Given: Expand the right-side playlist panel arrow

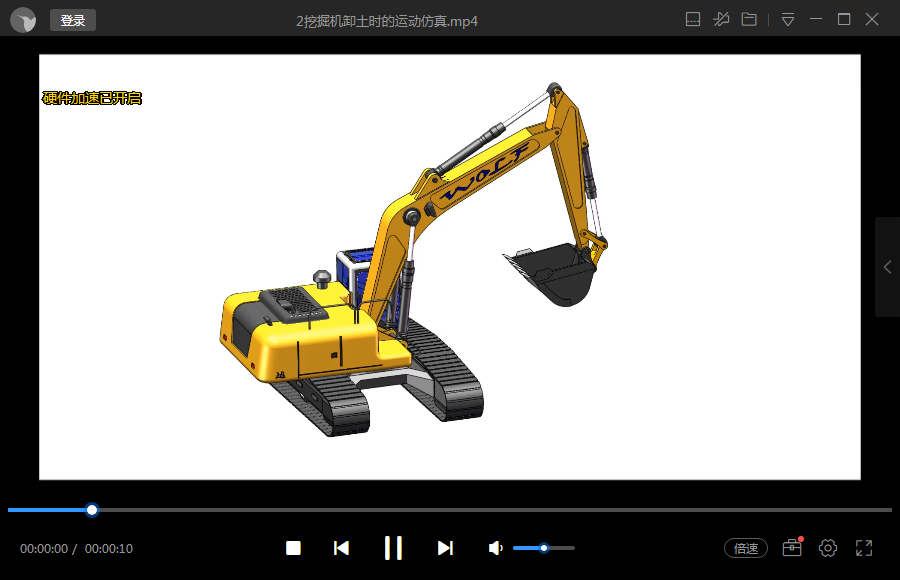Looking at the screenshot, I should click(887, 267).
